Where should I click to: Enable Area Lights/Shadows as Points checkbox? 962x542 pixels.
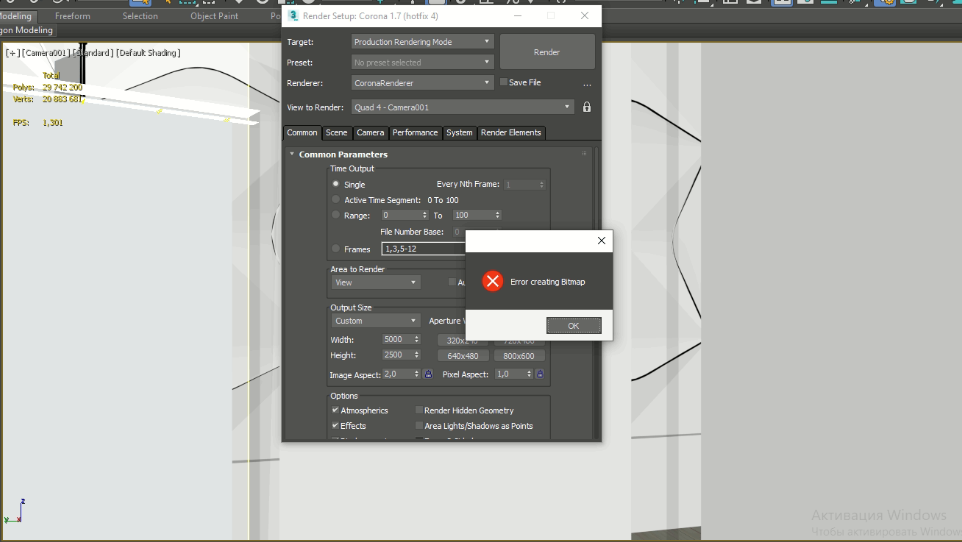tap(419, 425)
